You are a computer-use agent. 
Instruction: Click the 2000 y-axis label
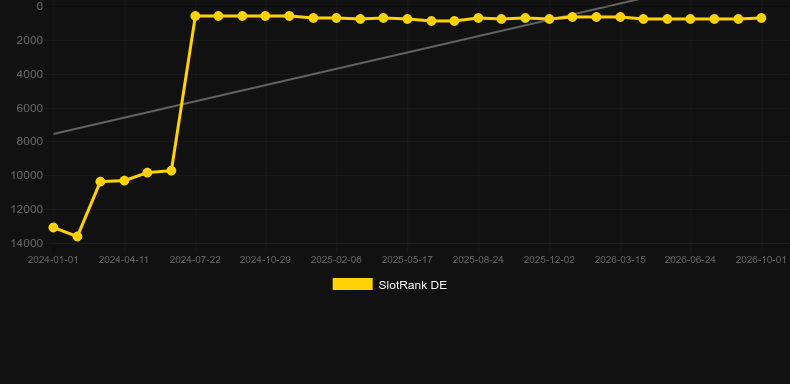(30, 40)
